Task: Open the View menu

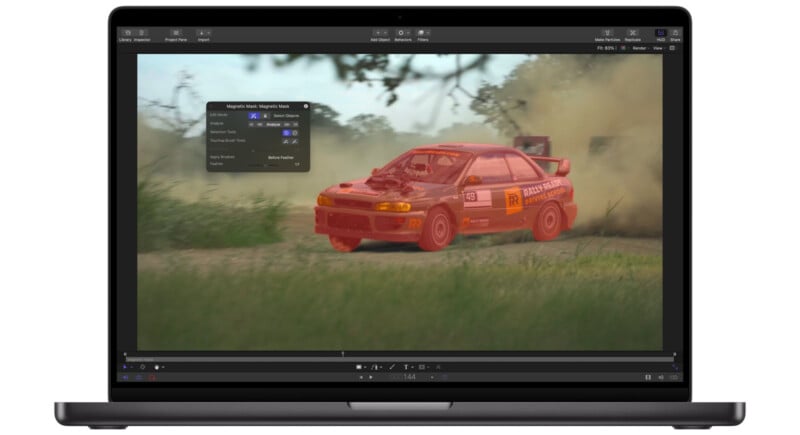Action: [x=658, y=48]
